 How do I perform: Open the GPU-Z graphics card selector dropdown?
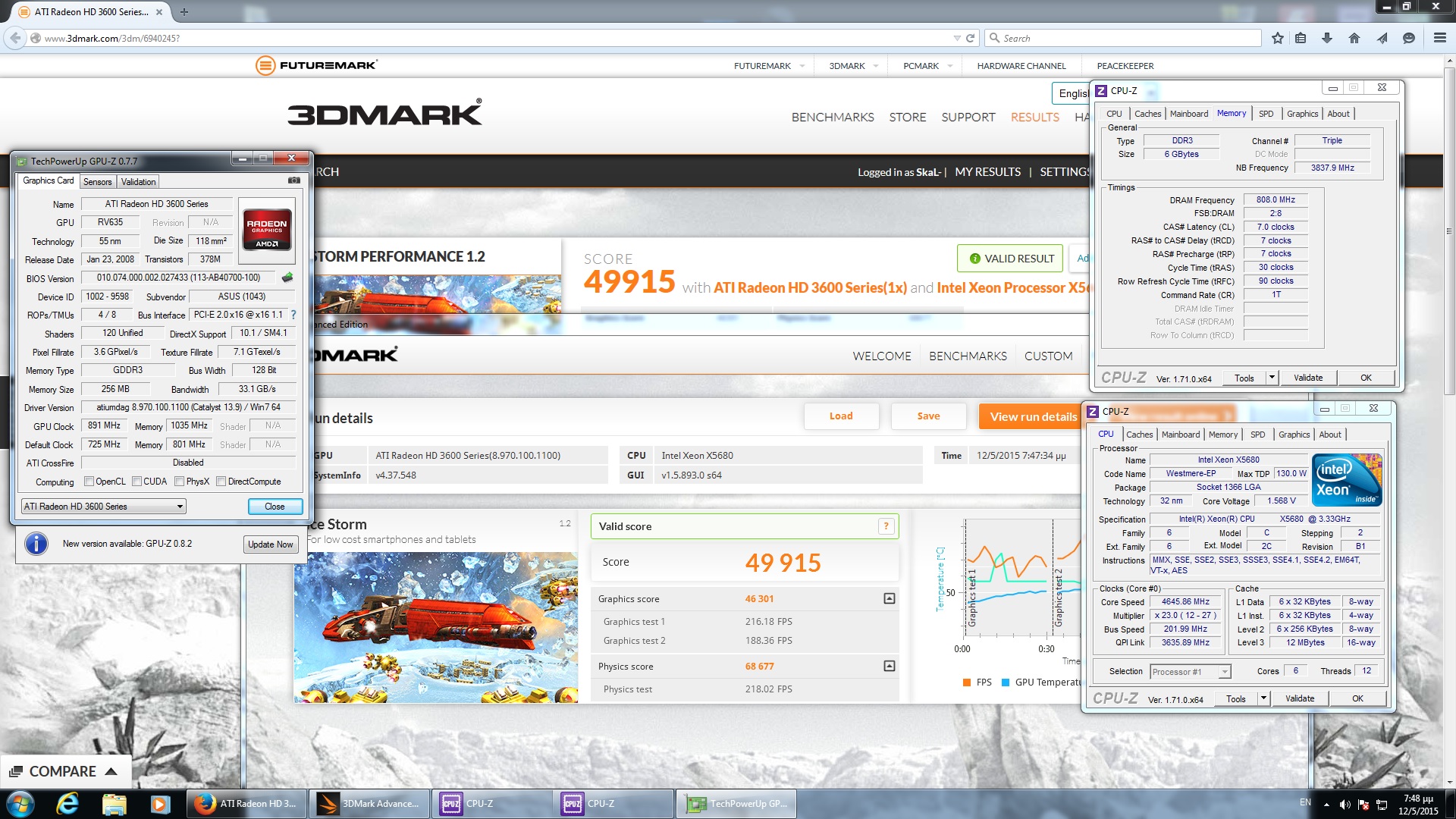click(x=103, y=506)
